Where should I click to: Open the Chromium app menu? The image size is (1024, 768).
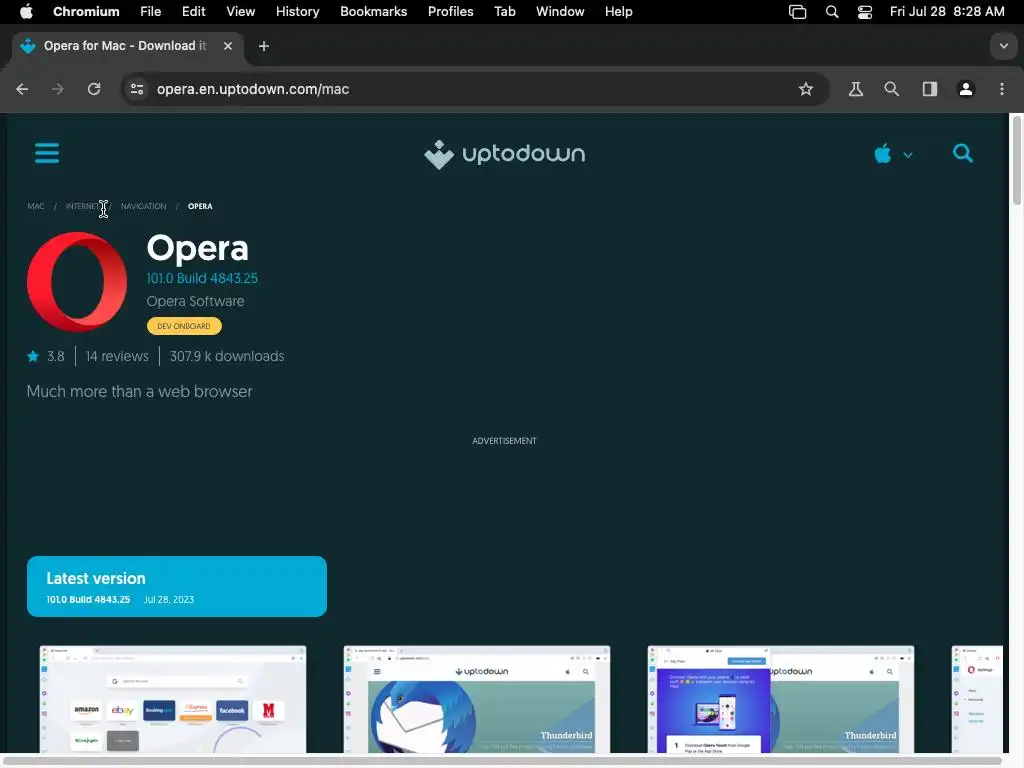pyautogui.click(x=86, y=11)
